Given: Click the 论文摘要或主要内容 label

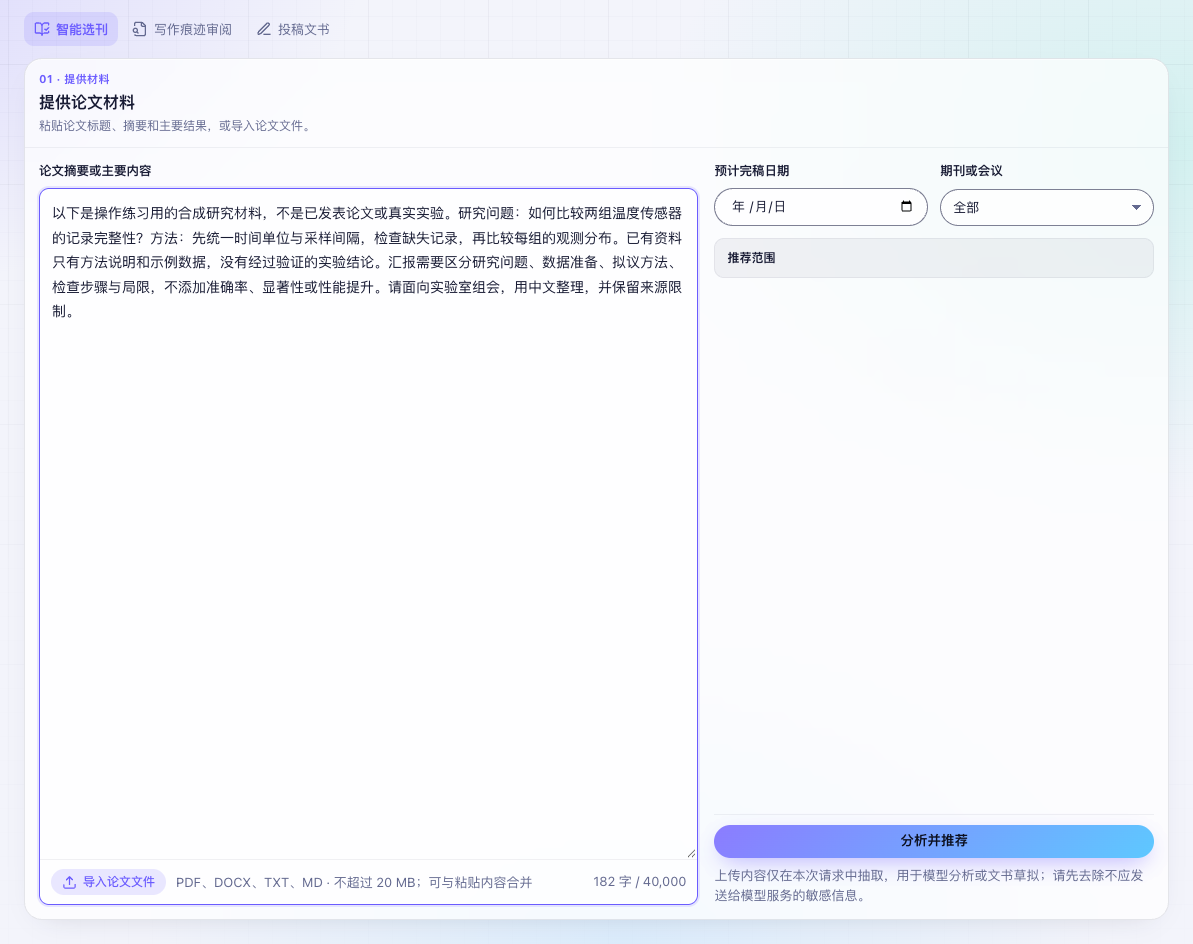Looking at the screenshot, I should click(95, 170).
